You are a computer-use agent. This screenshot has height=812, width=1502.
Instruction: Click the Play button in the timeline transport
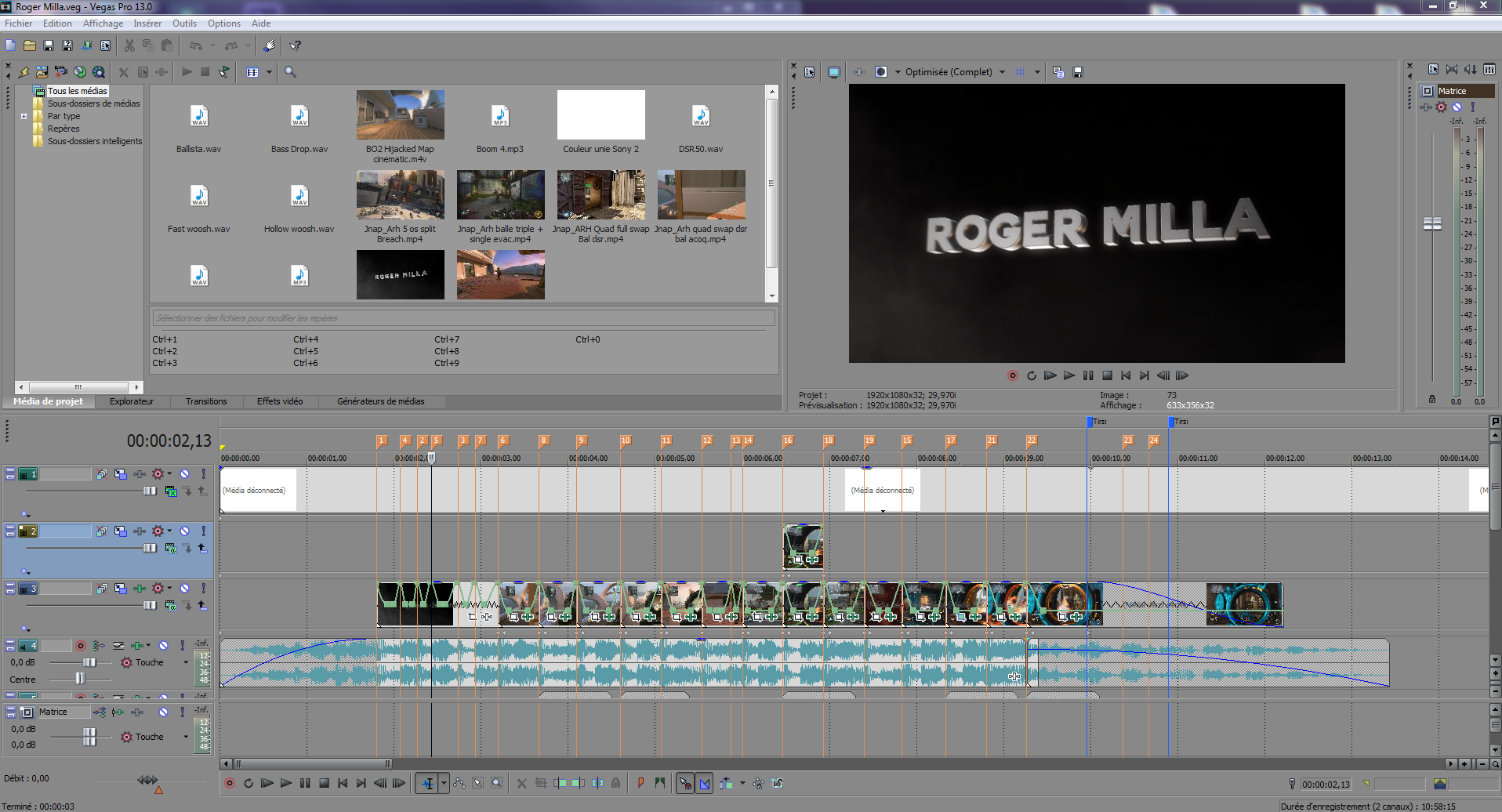(286, 783)
